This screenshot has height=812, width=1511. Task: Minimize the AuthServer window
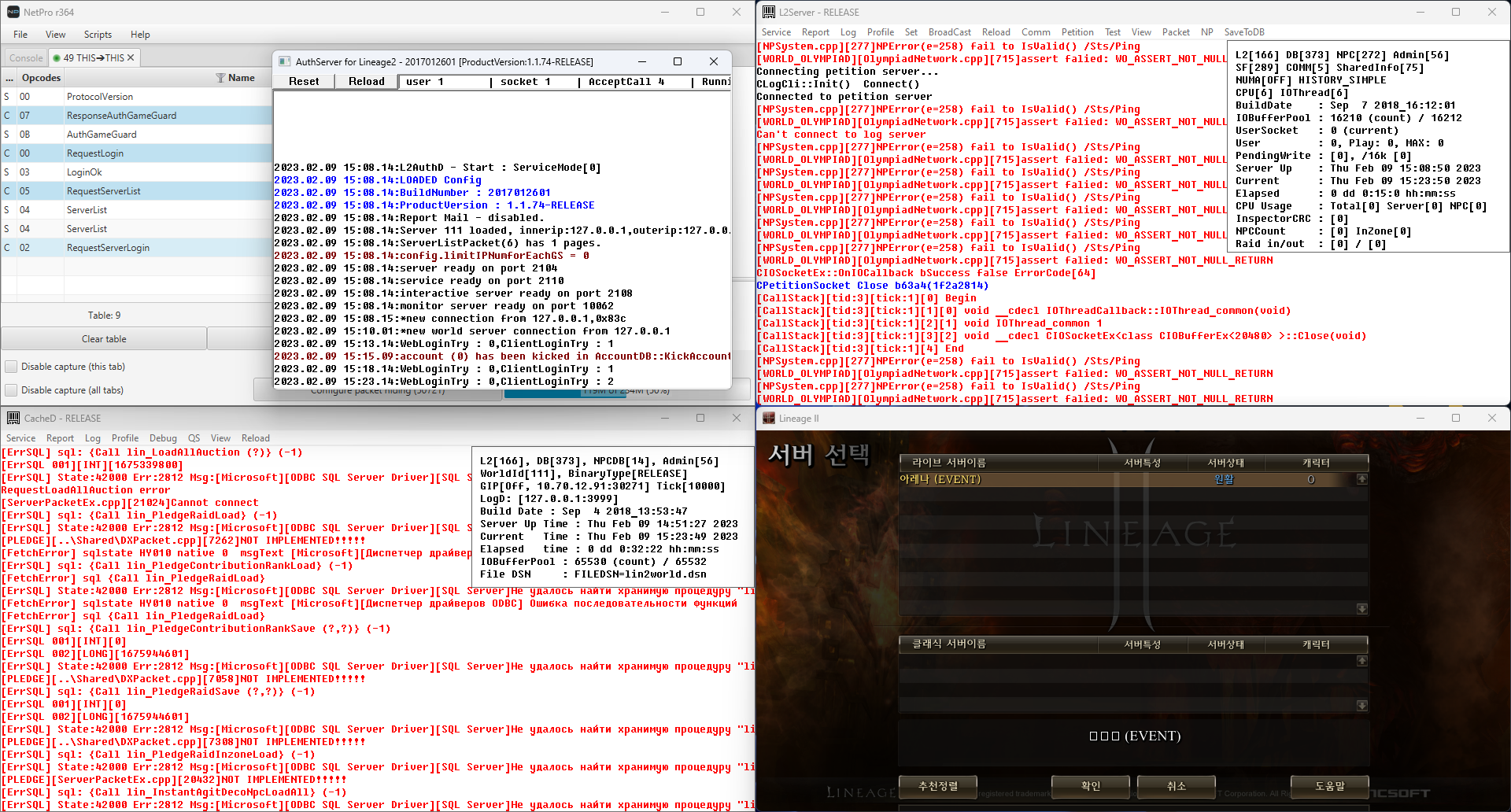642,61
